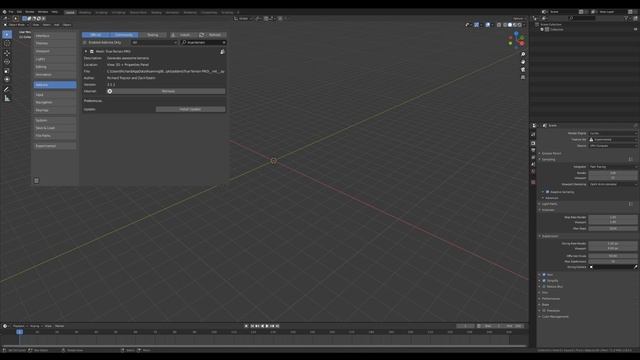
Task: Open the Object Mode dropdown
Action: [17, 25]
